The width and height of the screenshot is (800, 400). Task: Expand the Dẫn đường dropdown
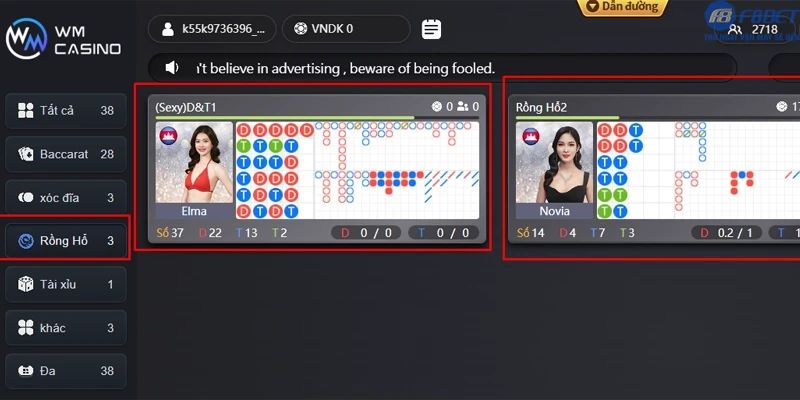[x=623, y=7]
